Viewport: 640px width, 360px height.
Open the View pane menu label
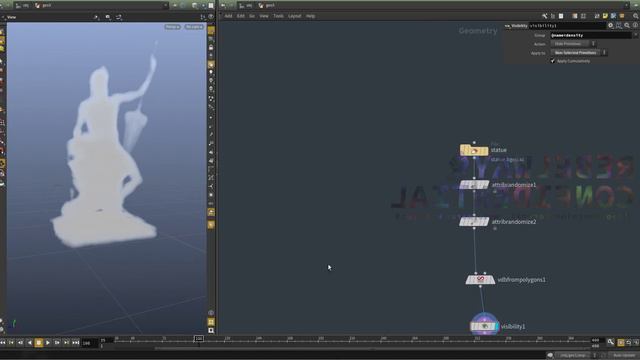(11, 17)
